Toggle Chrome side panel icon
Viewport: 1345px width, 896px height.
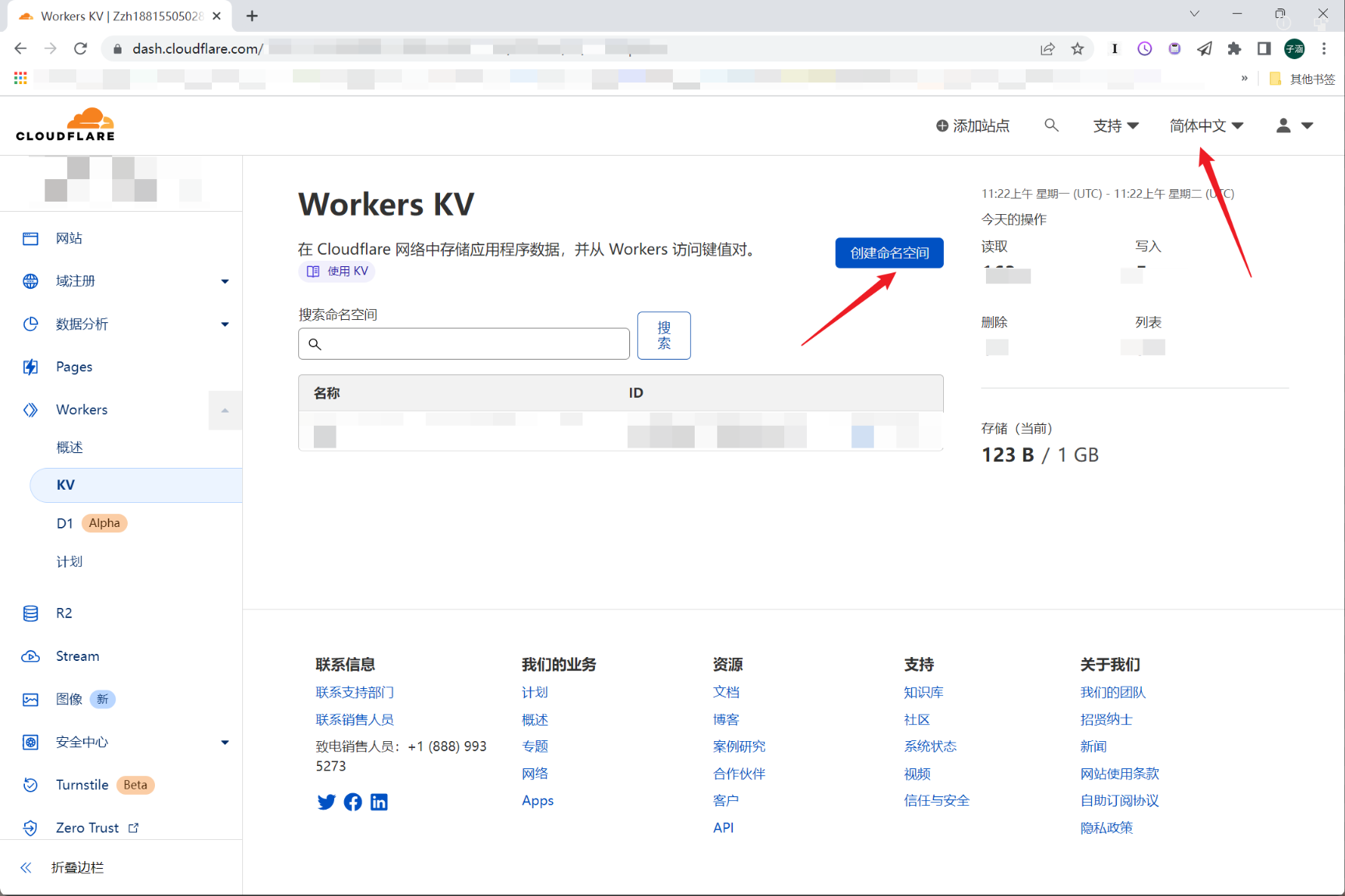click(x=1264, y=49)
